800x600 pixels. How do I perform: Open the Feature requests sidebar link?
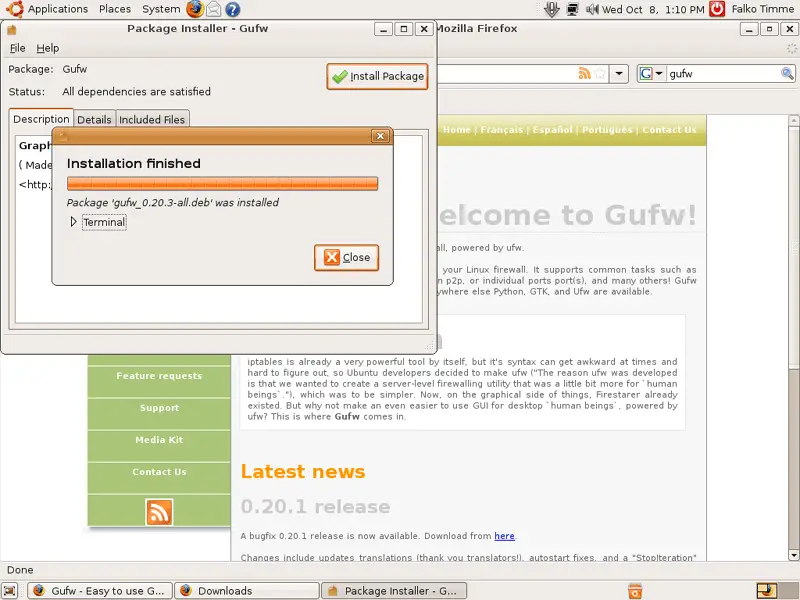[159, 376]
